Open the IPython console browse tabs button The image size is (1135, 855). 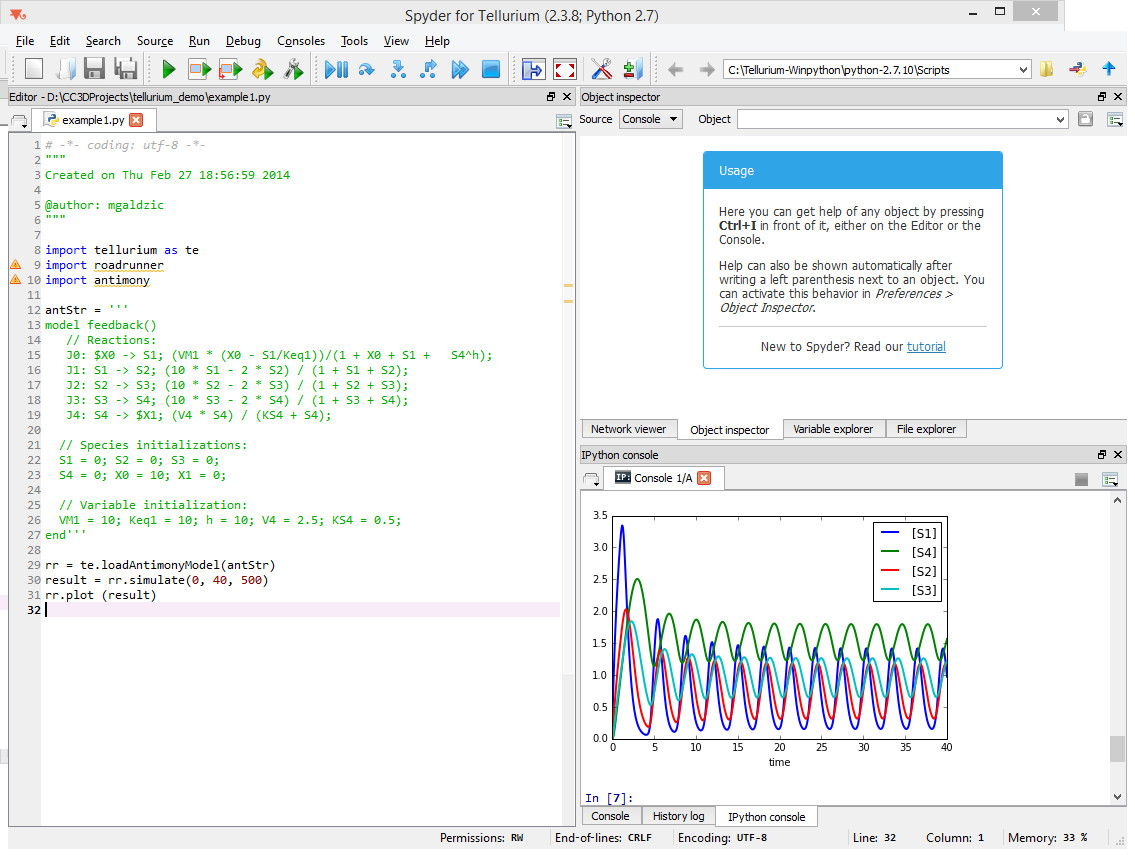click(591, 479)
